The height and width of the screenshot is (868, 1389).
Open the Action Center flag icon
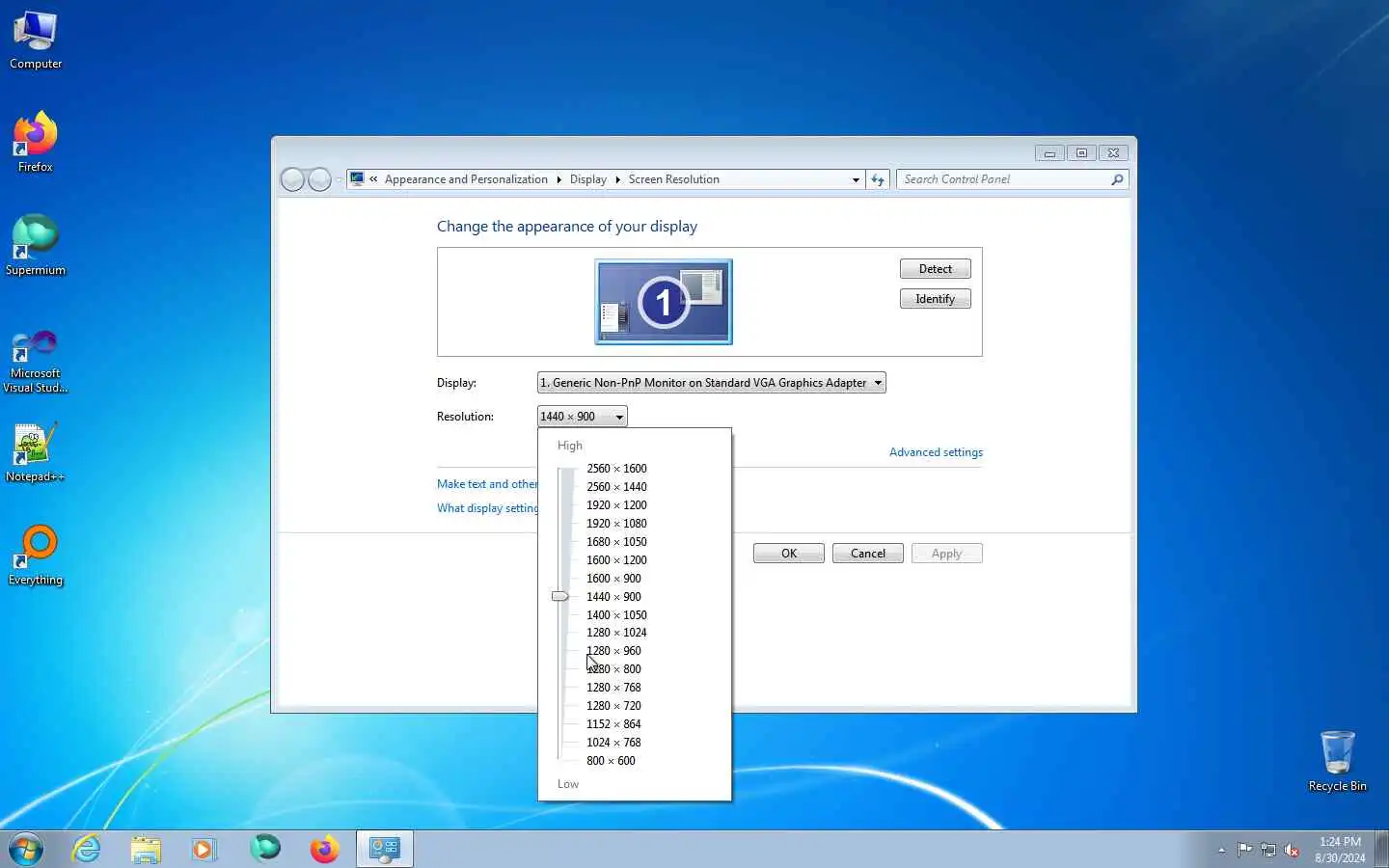point(1244,850)
